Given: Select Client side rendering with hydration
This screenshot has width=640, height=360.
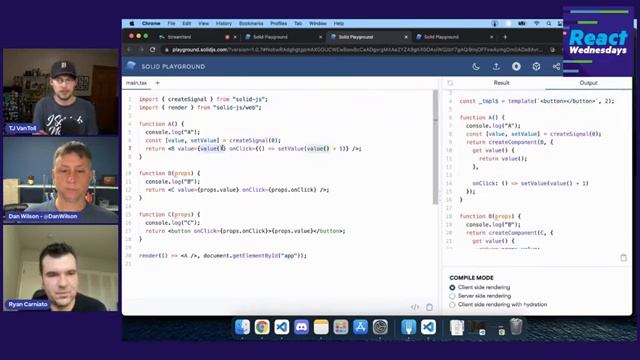Looking at the screenshot, I should 452,304.
